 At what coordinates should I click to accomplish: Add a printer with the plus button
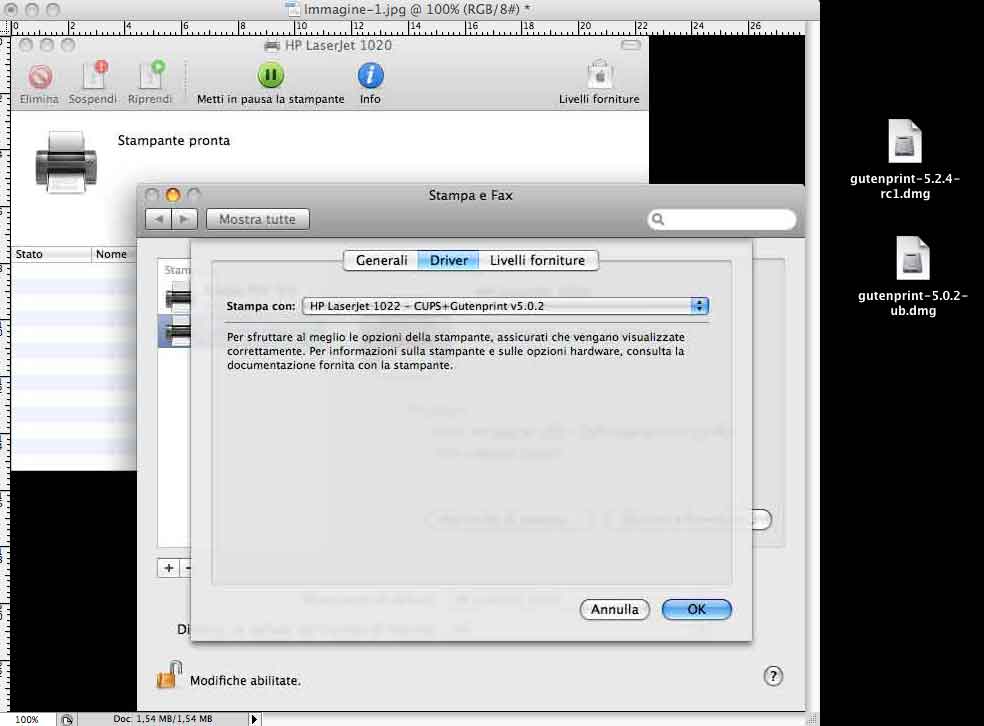click(x=168, y=568)
